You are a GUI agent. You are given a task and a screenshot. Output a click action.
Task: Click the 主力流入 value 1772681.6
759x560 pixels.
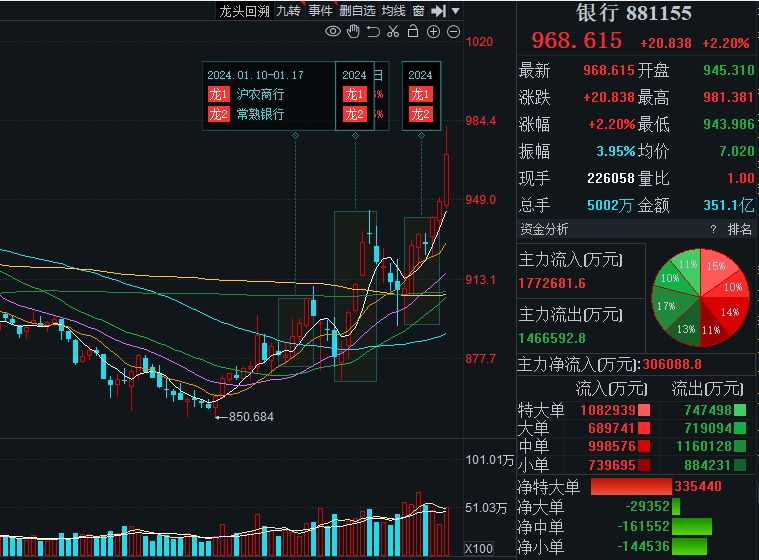point(552,283)
